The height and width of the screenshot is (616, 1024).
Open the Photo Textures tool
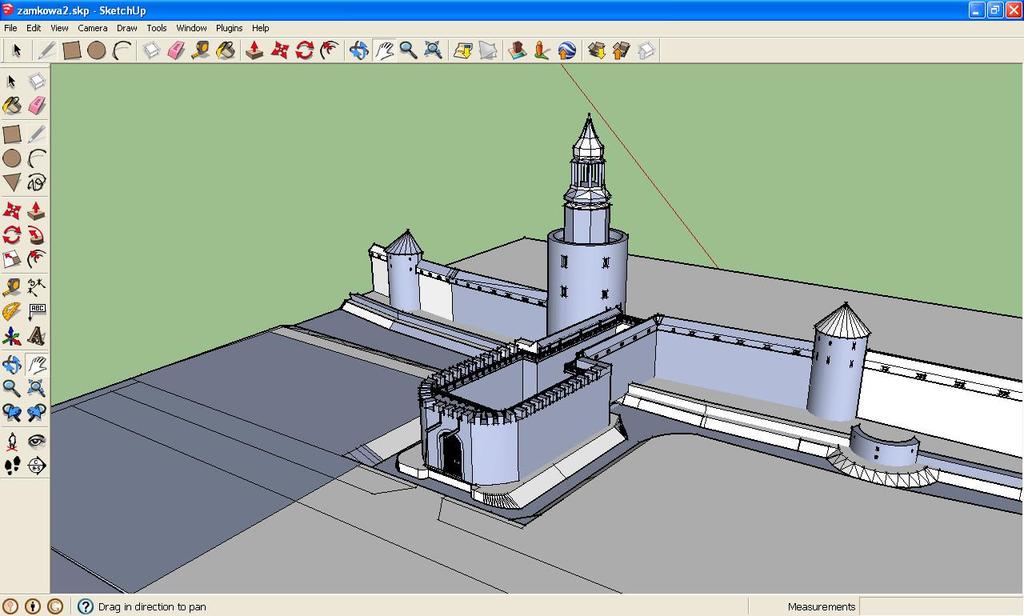tap(541, 50)
